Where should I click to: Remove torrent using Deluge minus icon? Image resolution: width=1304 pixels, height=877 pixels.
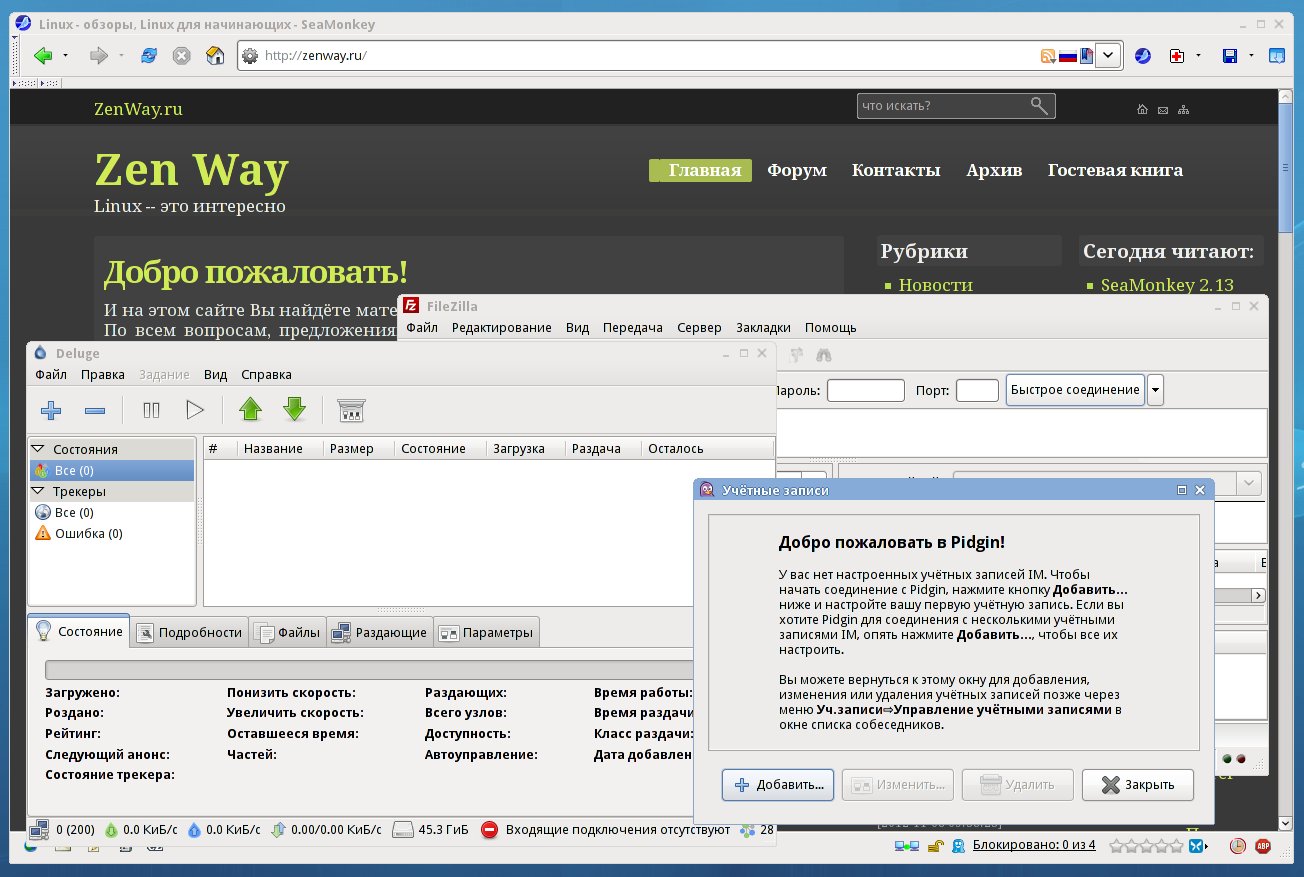pos(95,410)
